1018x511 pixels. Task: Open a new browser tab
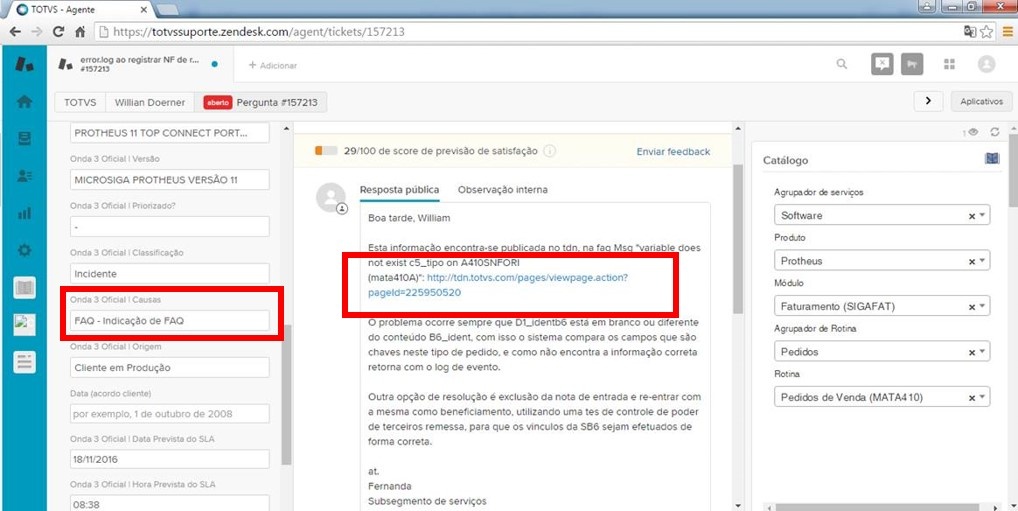167,9
